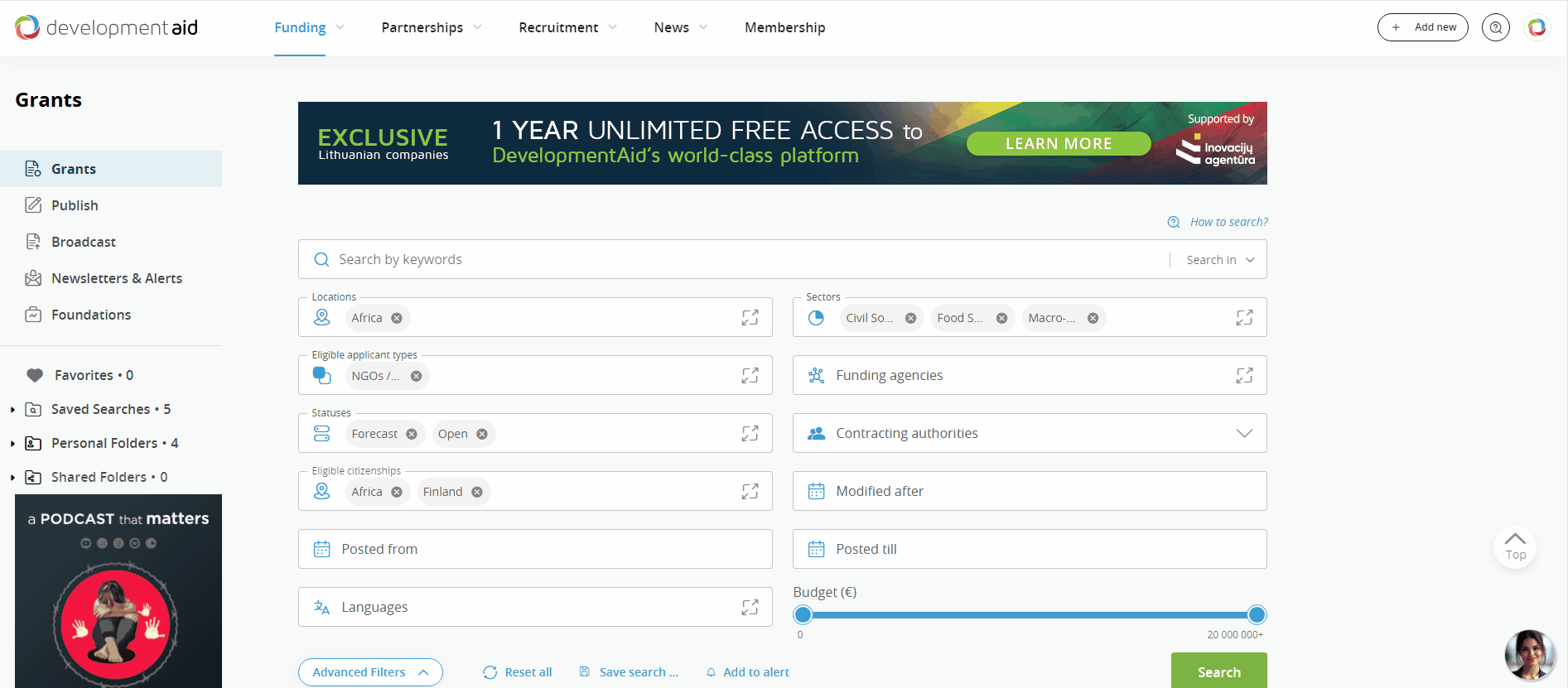Expand the Sectors selector popup icon
Image resolution: width=1568 pixels, height=688 pixels.
point(1244,318)
